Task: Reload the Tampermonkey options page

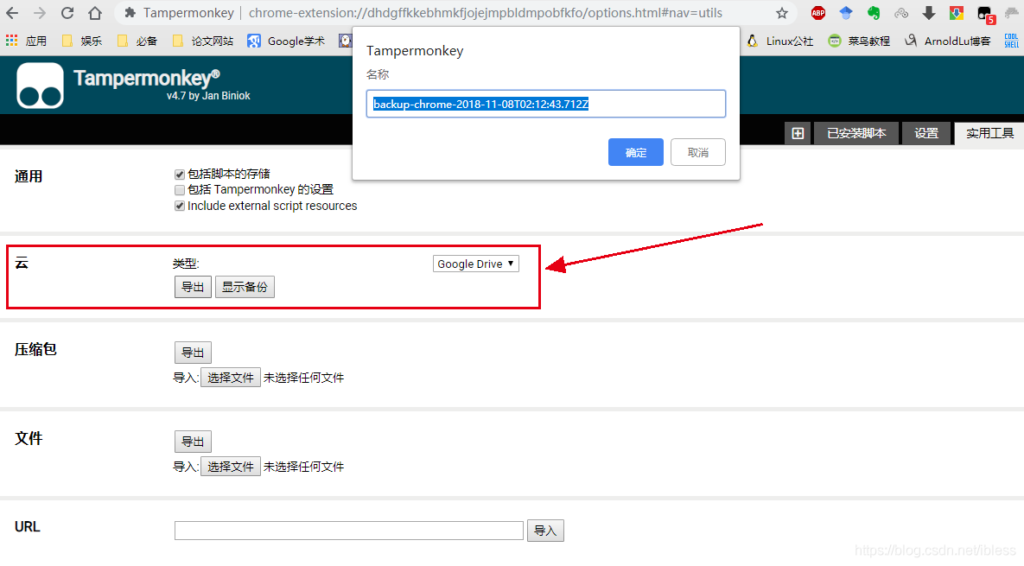Action: 67,13
